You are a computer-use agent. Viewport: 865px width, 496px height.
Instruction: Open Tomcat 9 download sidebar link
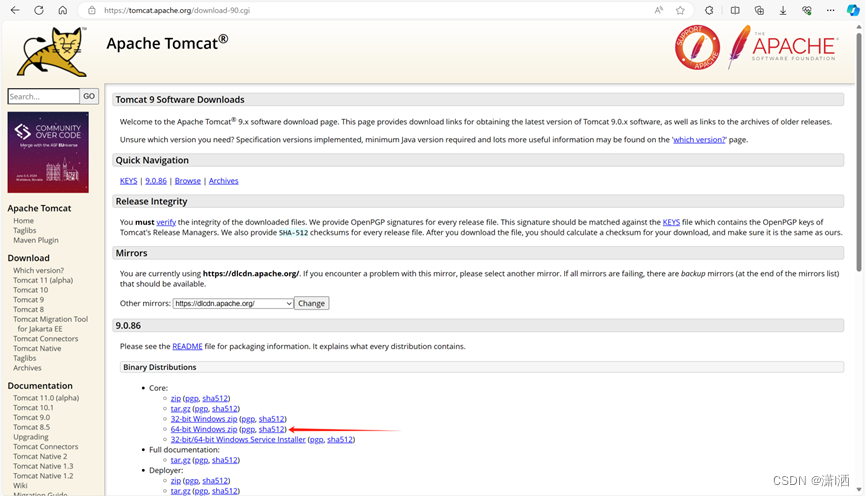point(28,300)
